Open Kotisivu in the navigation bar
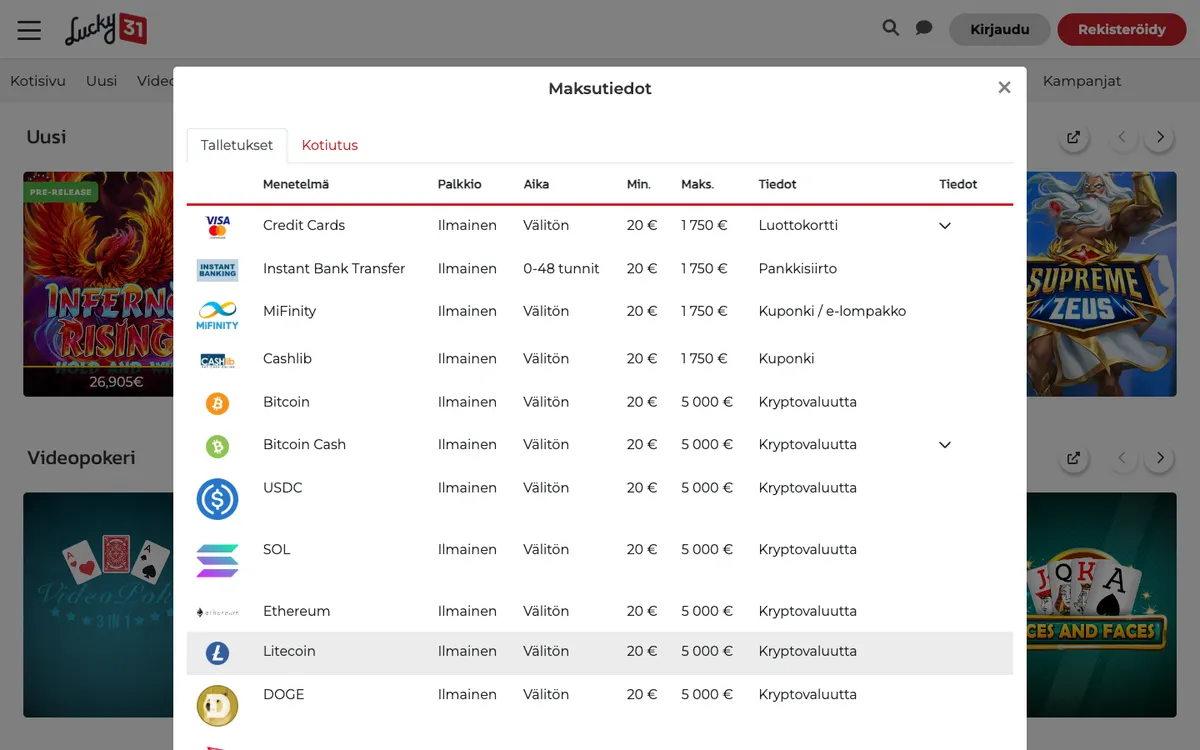1200x750 pixels. point(38,81)
